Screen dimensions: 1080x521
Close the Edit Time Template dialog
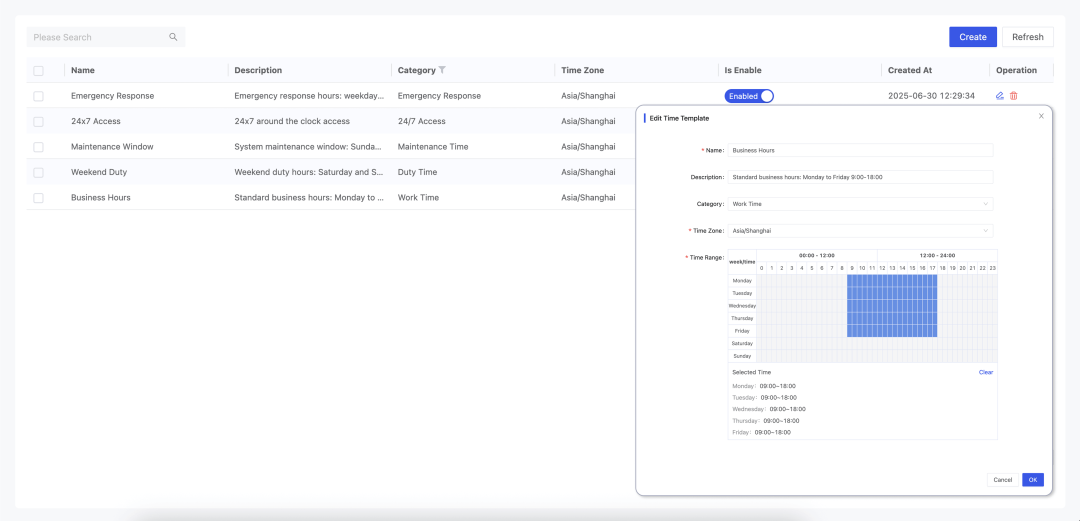1041,116
